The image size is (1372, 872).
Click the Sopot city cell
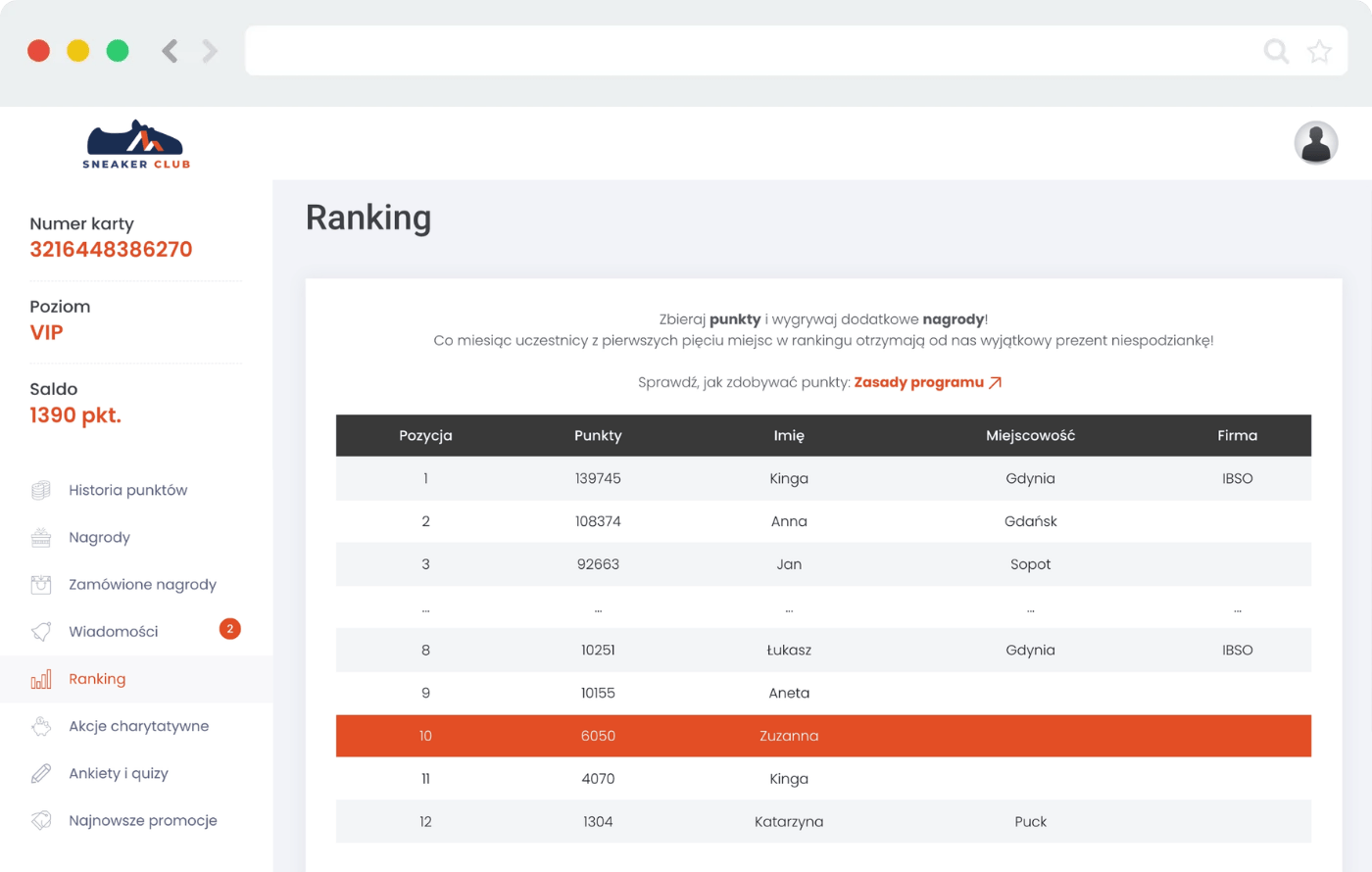tap(1030, 564)
